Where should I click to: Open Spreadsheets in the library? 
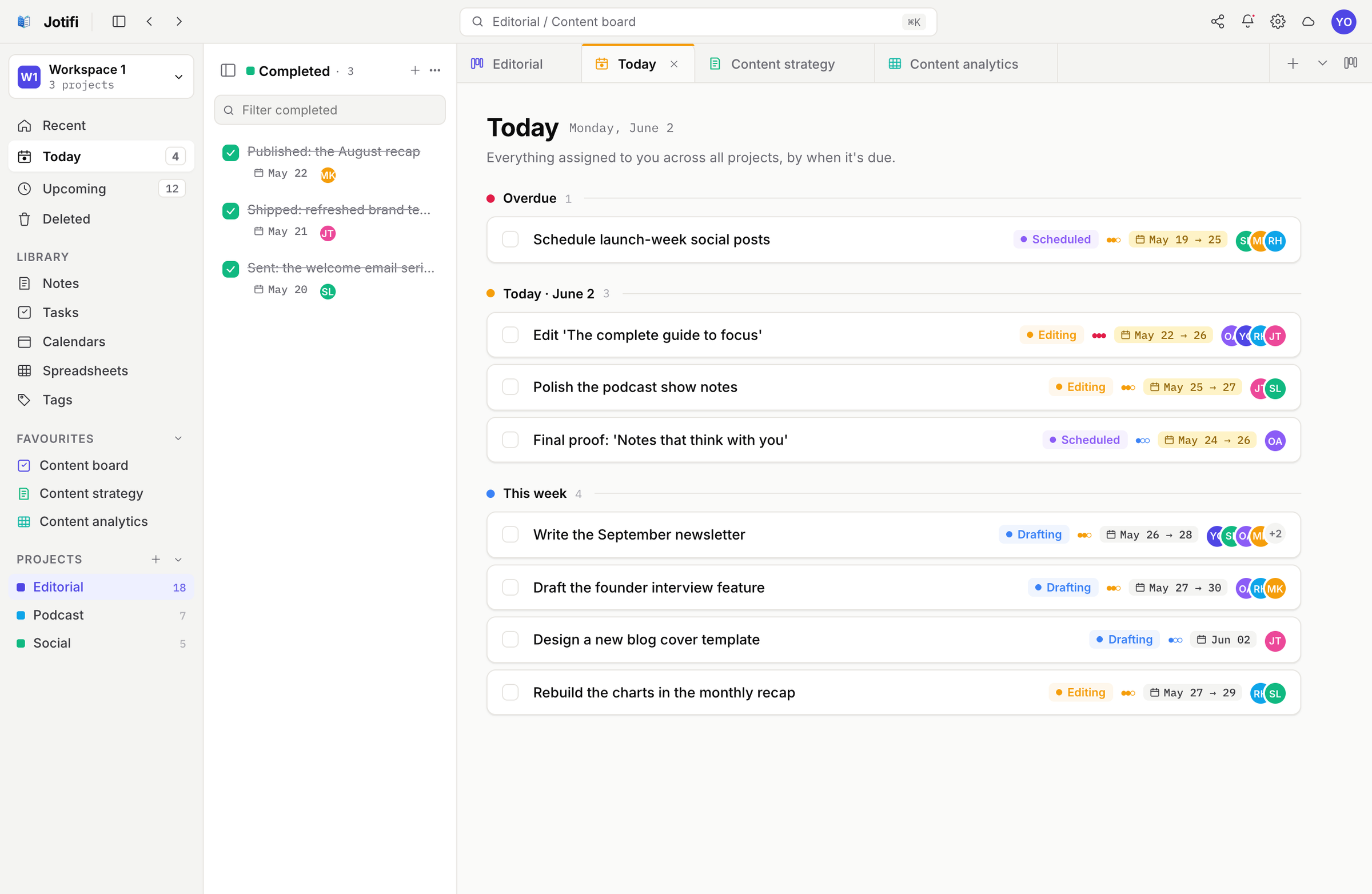101,370
